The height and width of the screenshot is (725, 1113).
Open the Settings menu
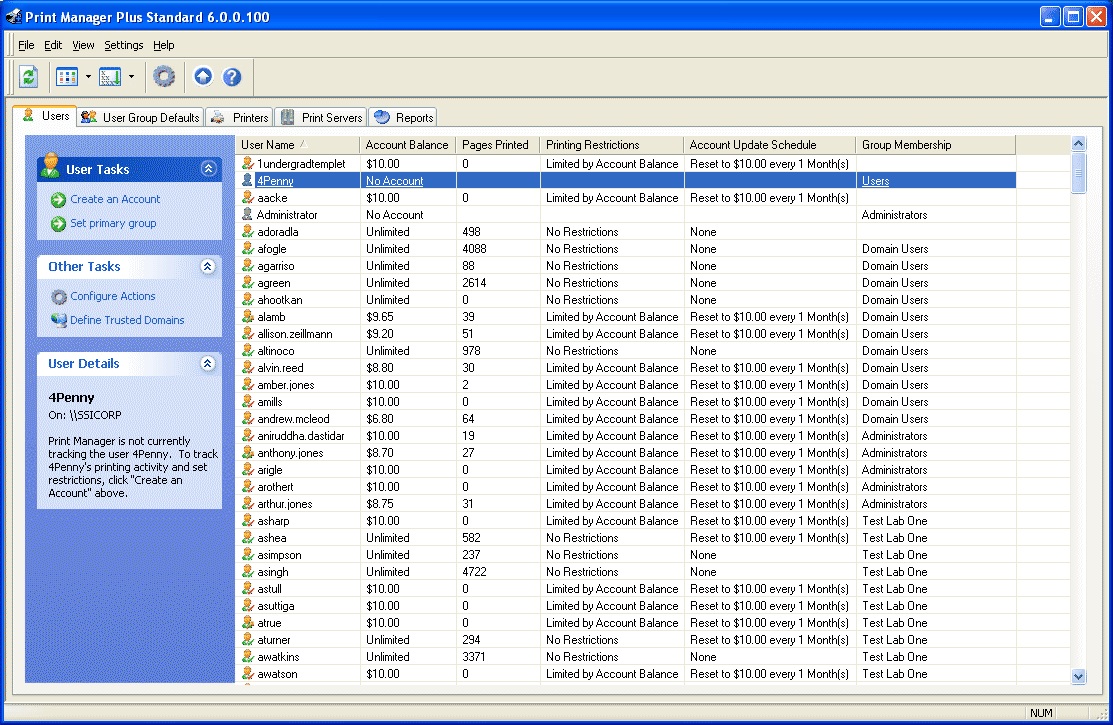pos(124,45)
